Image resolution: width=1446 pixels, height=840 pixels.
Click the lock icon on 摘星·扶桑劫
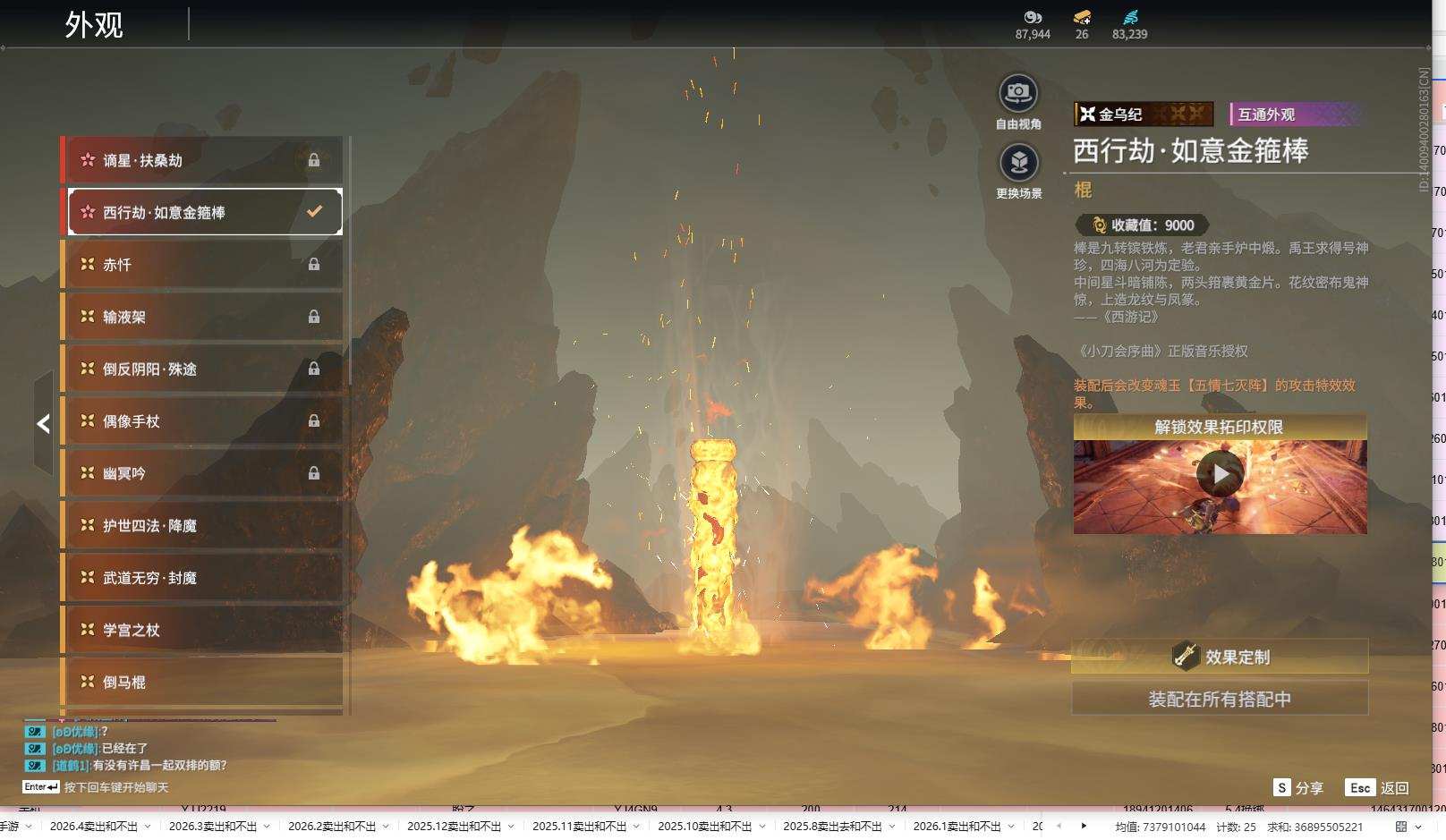tap(314, 160)
